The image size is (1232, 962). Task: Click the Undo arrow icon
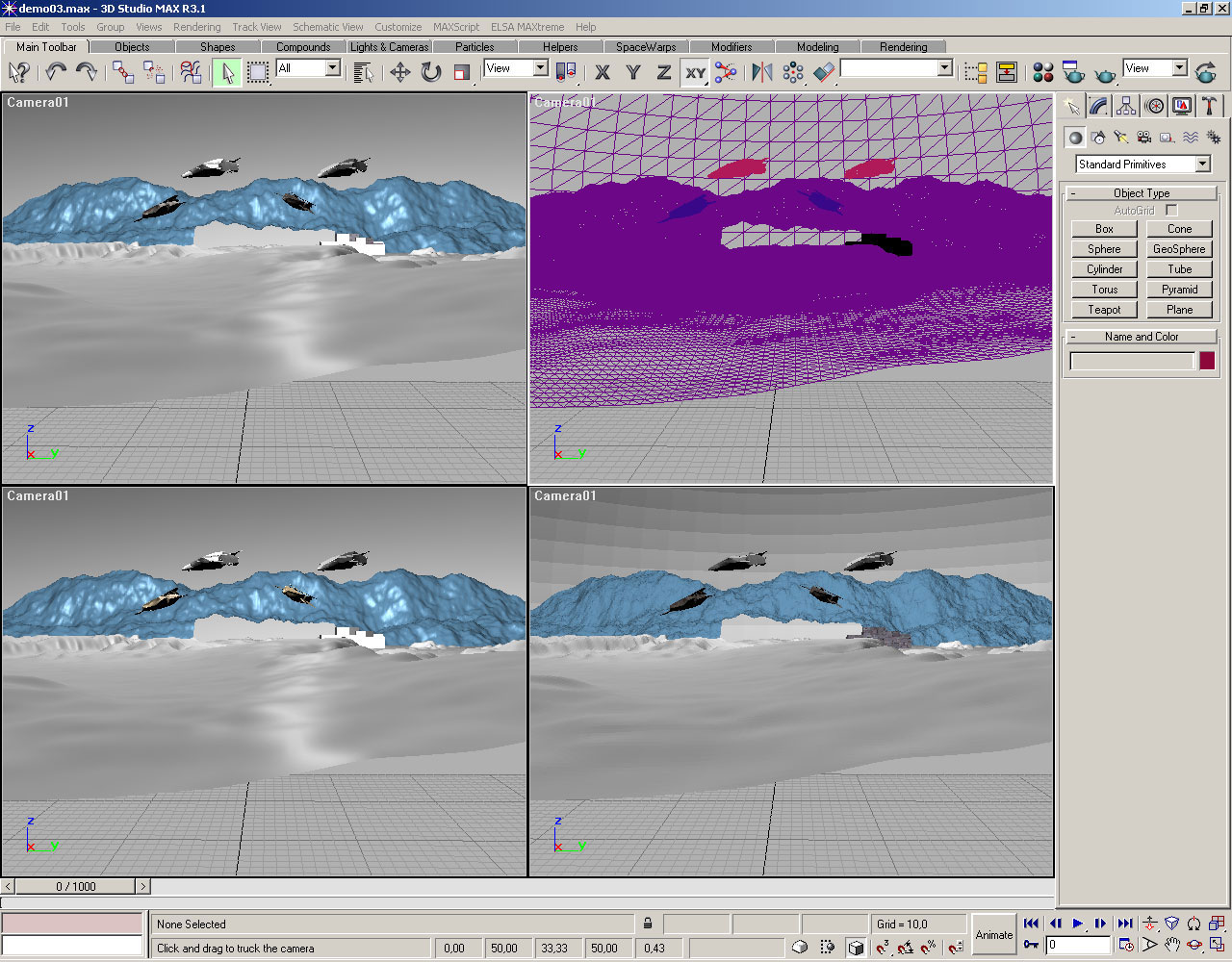pos(56,72)
